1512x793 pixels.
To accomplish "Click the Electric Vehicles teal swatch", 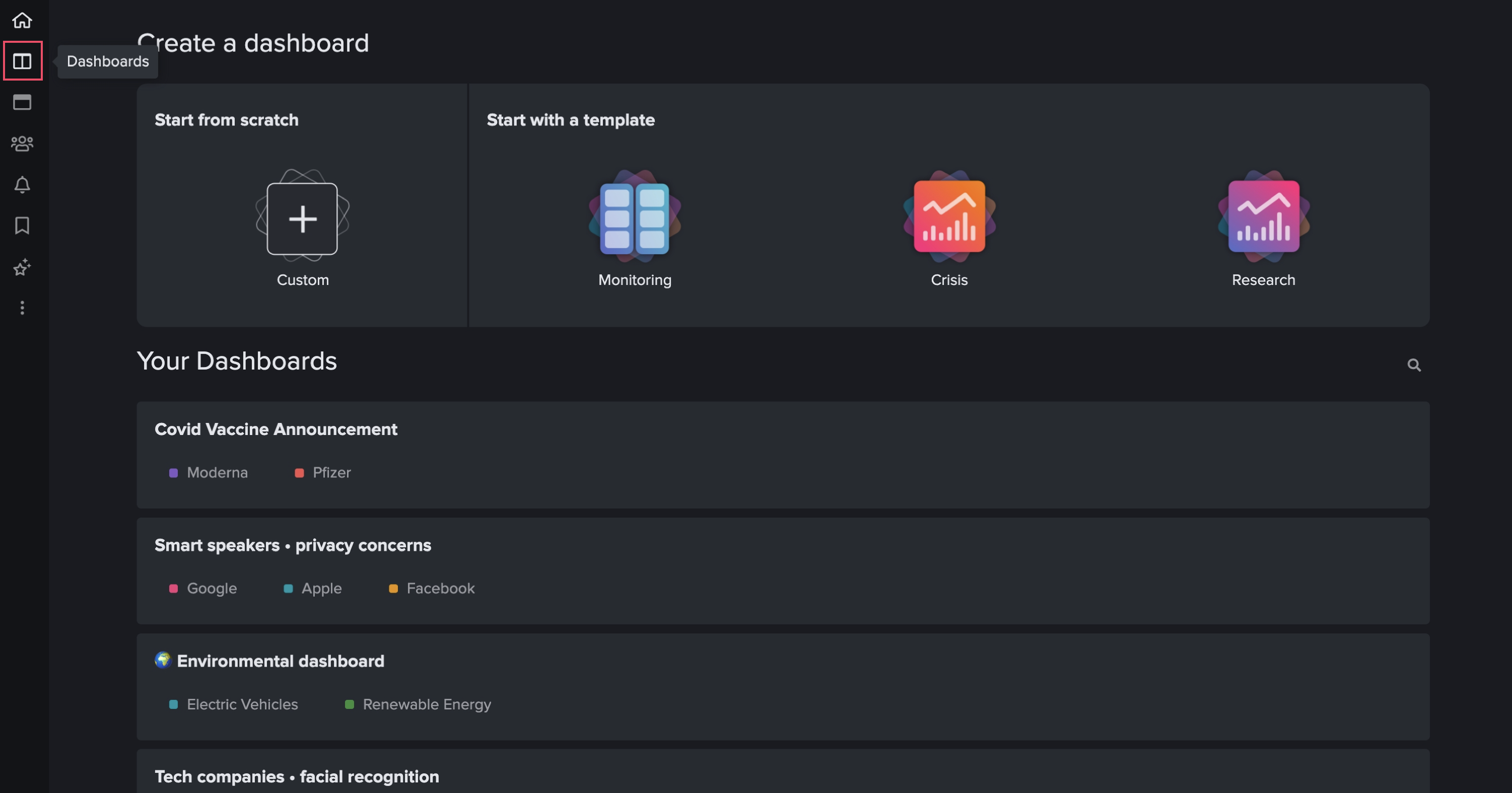I will point(173,704).
